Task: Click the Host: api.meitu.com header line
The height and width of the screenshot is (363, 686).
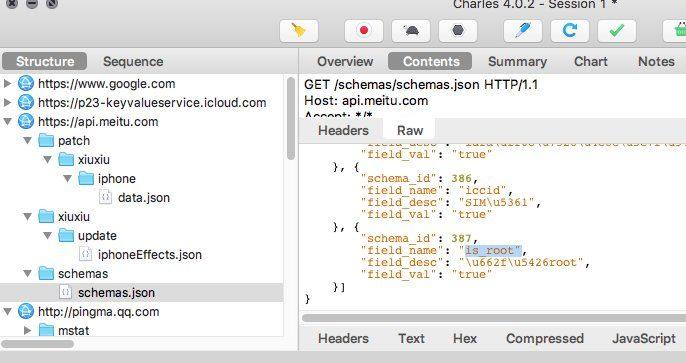Action: [366, 101]
